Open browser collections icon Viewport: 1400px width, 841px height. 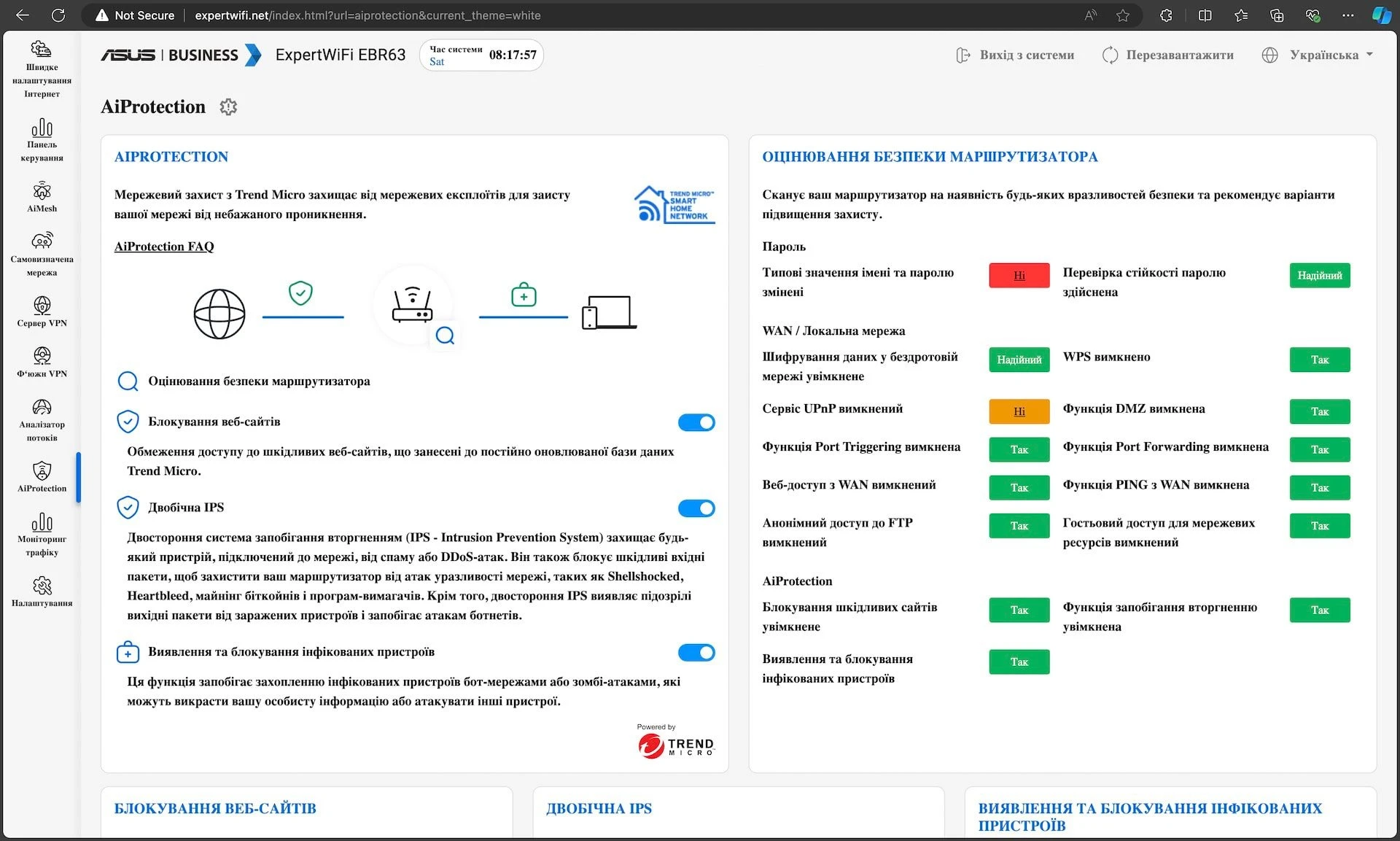1277,15
